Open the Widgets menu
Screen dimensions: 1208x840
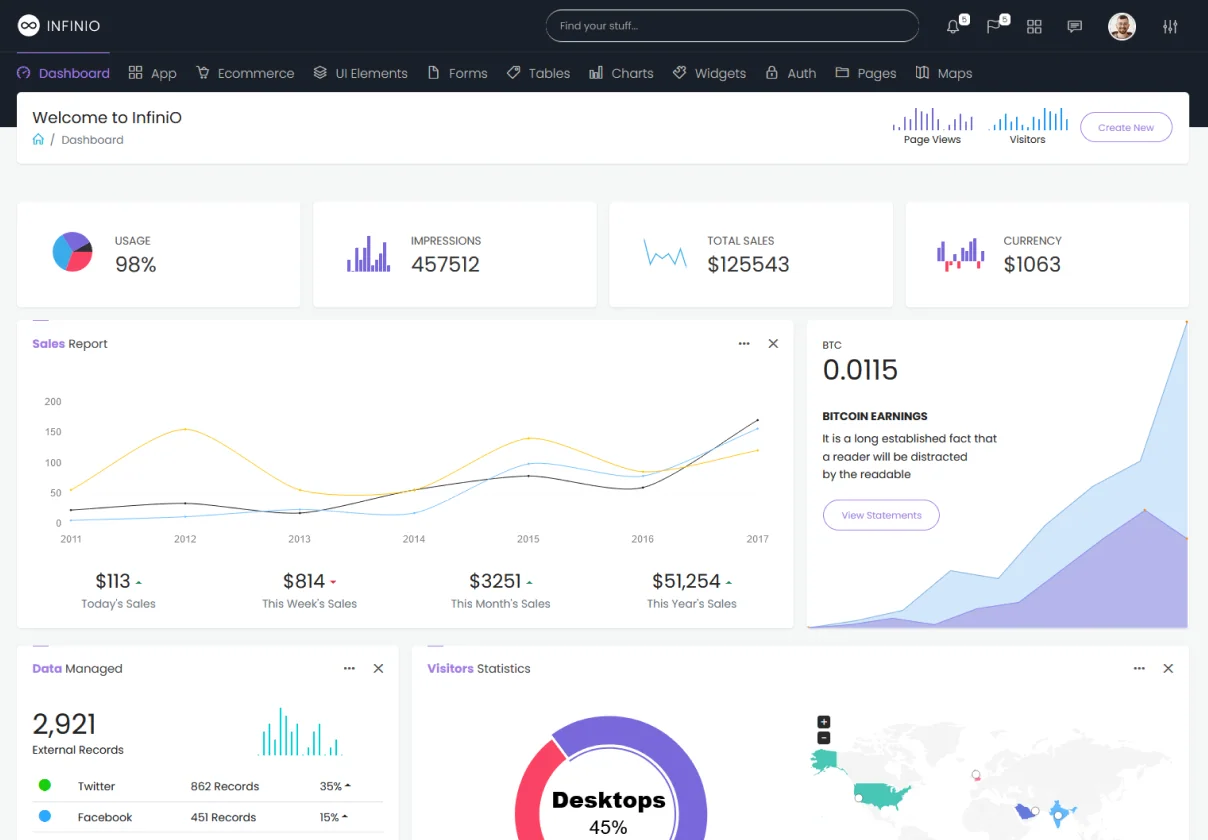tap(709, 73)
